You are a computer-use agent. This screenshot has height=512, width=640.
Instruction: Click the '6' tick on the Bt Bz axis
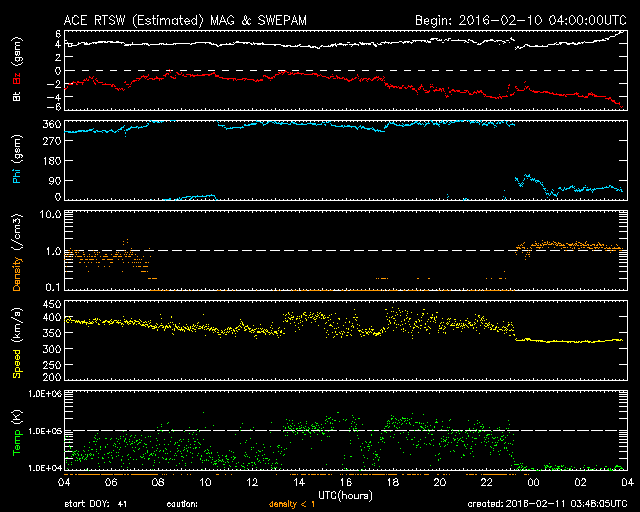coord(58,33)
